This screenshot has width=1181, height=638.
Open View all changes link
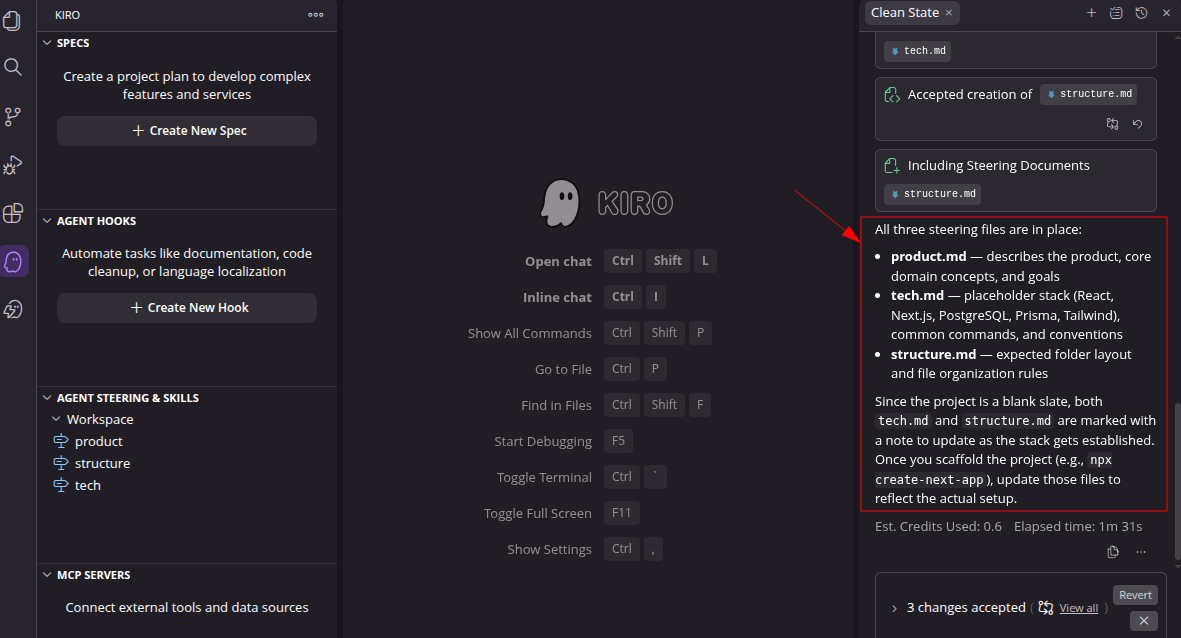click(x=1079, y=608)
